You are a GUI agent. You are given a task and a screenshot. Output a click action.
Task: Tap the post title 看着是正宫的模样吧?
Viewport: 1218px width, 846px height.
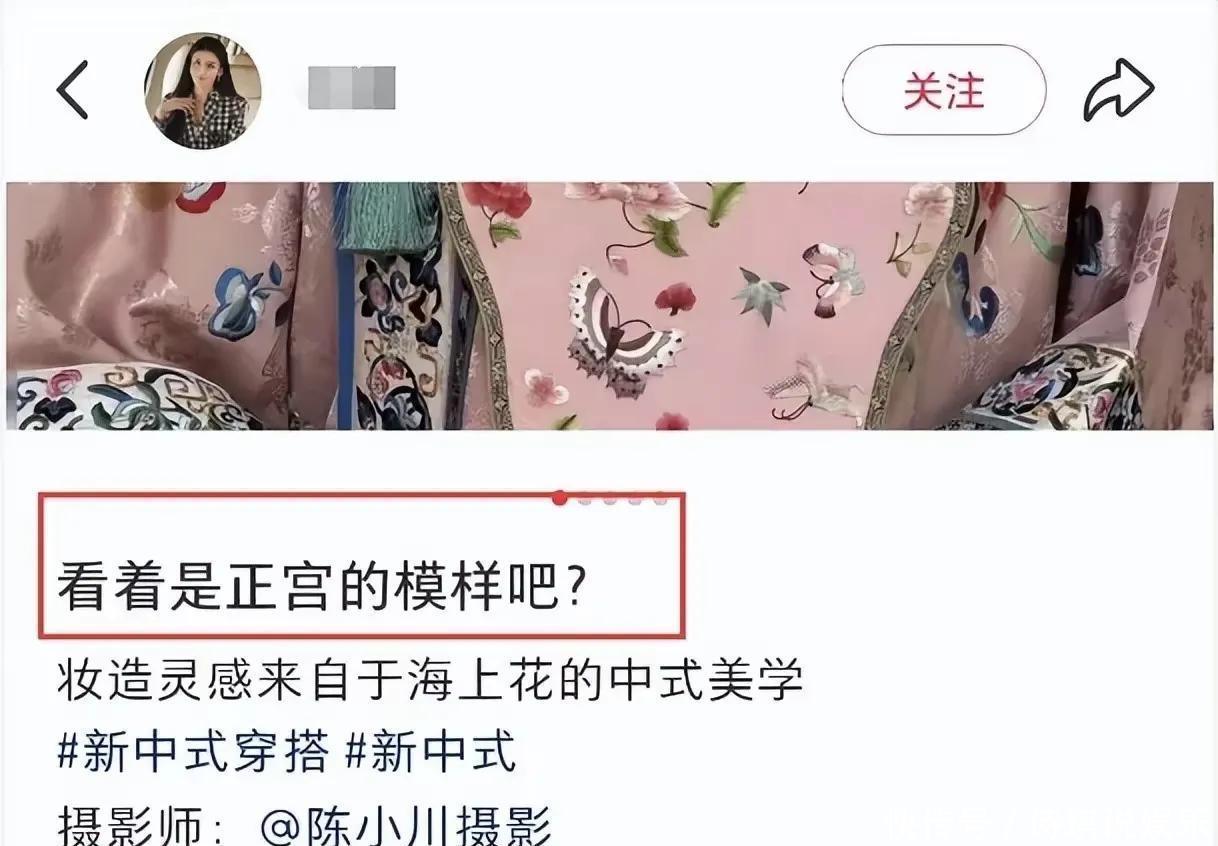[322, 588]
